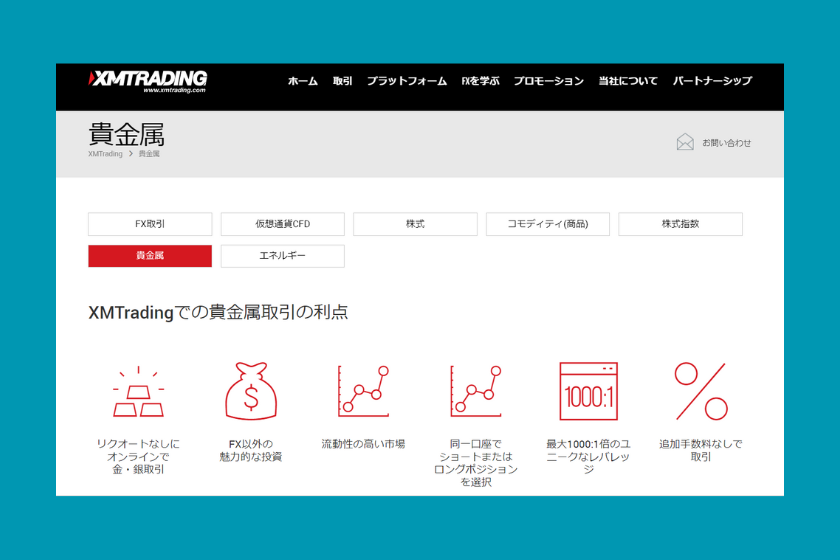Click the XMTrading breadcrumb link
The image size is (840, 560).
click(x=105, y=154)
